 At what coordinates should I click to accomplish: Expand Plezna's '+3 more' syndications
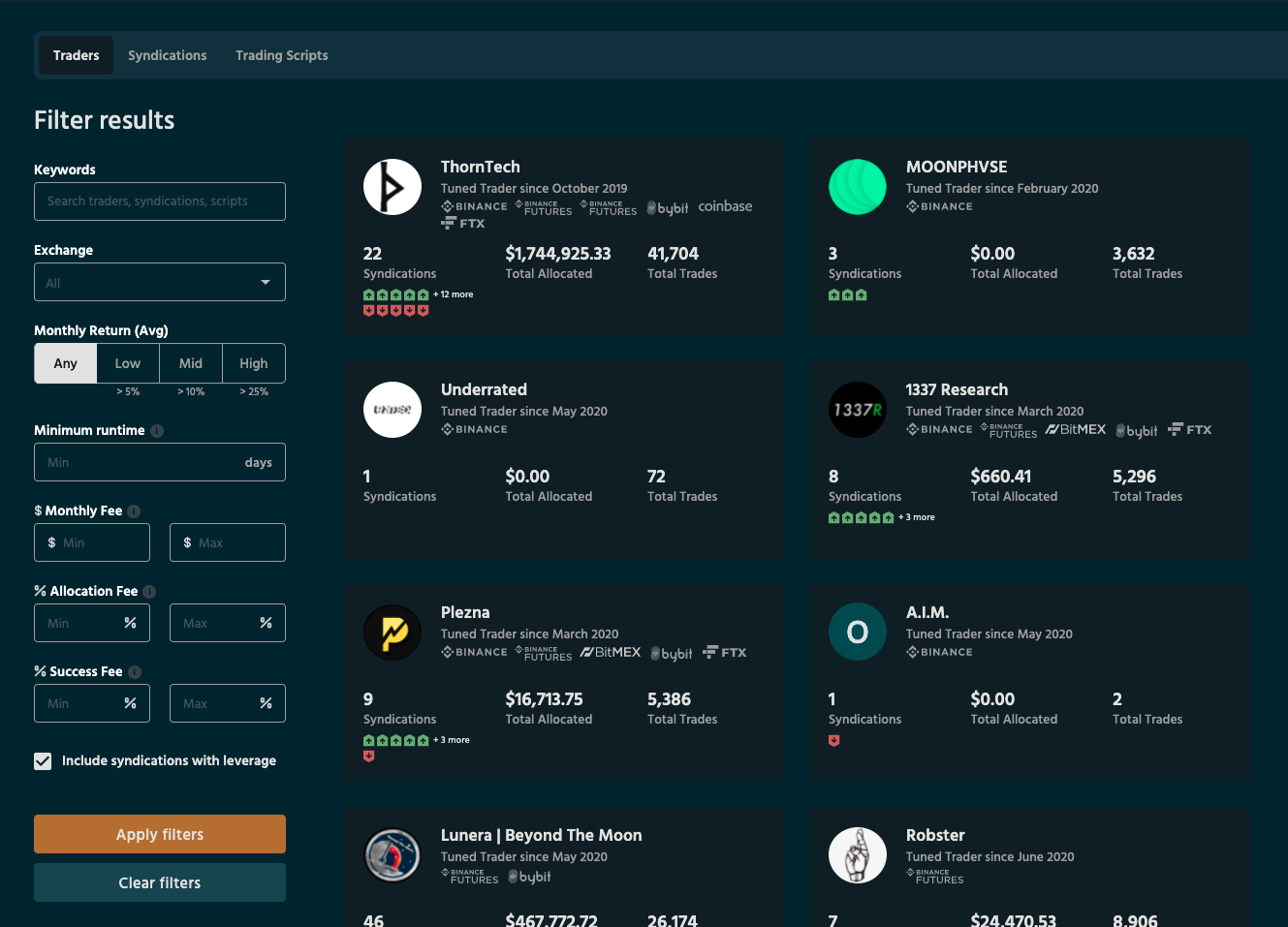click(452, 740)
